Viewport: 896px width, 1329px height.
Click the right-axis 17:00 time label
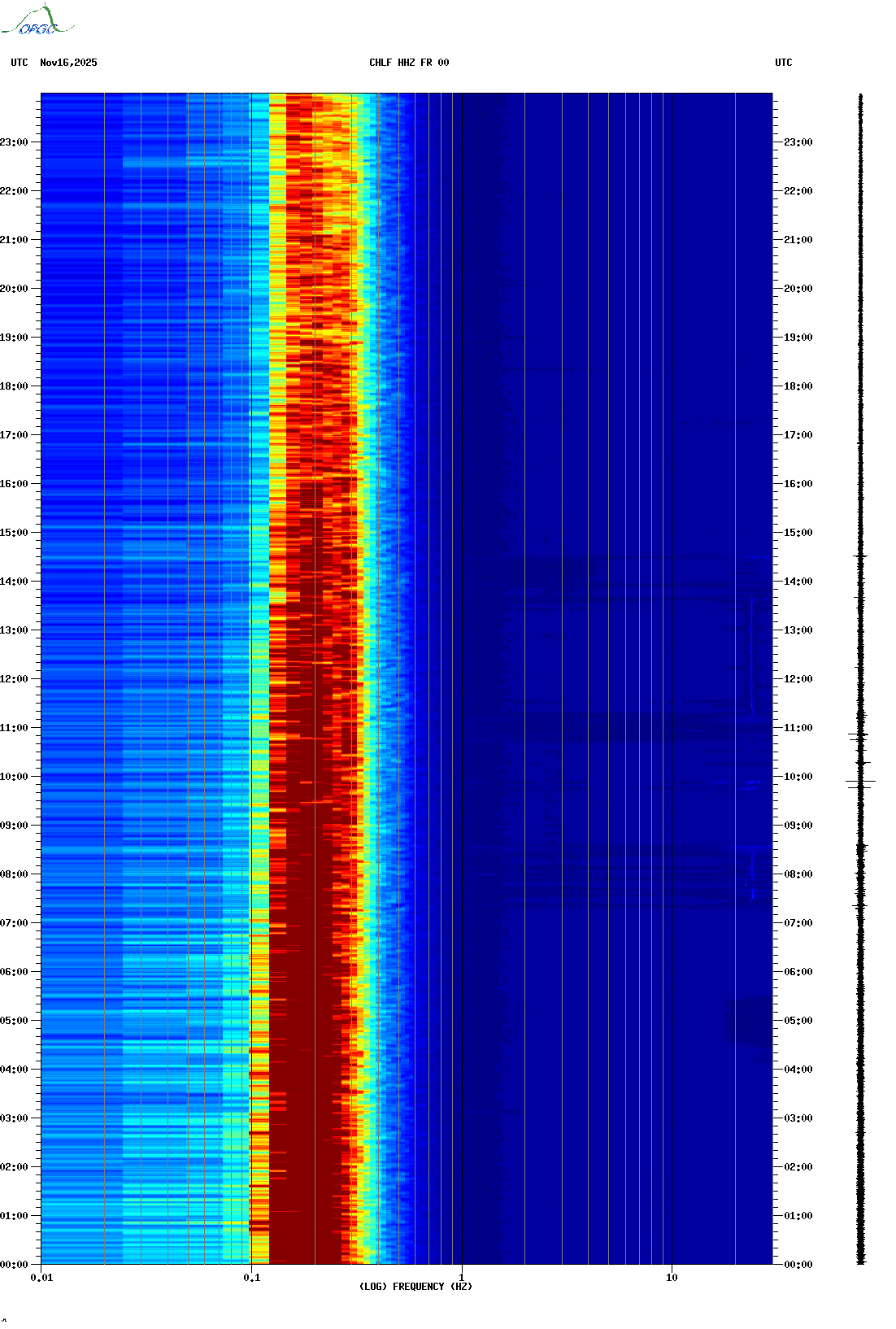pyautogui.click(x=798, y=435)
